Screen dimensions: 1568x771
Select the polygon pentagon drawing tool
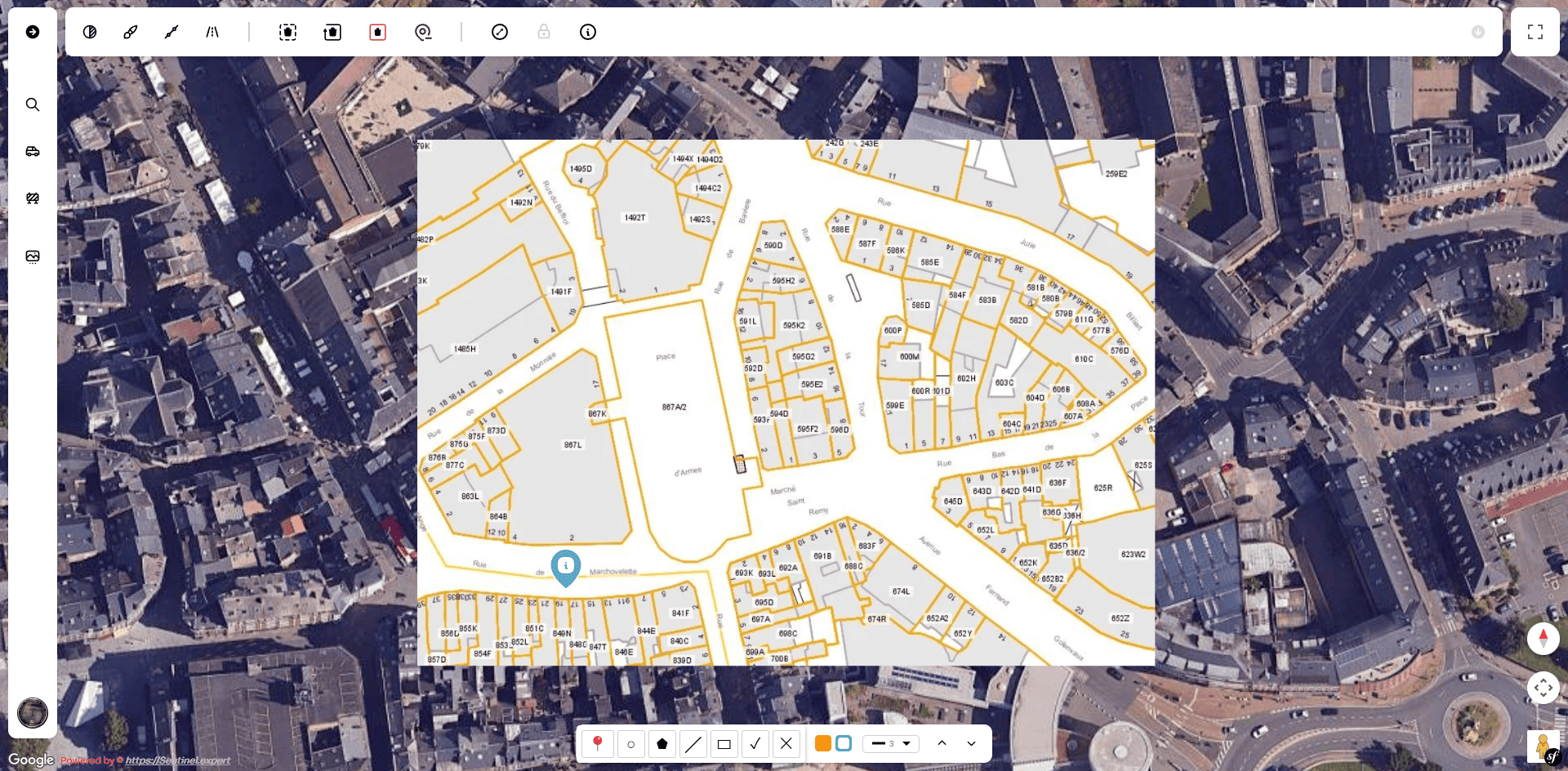662,743
